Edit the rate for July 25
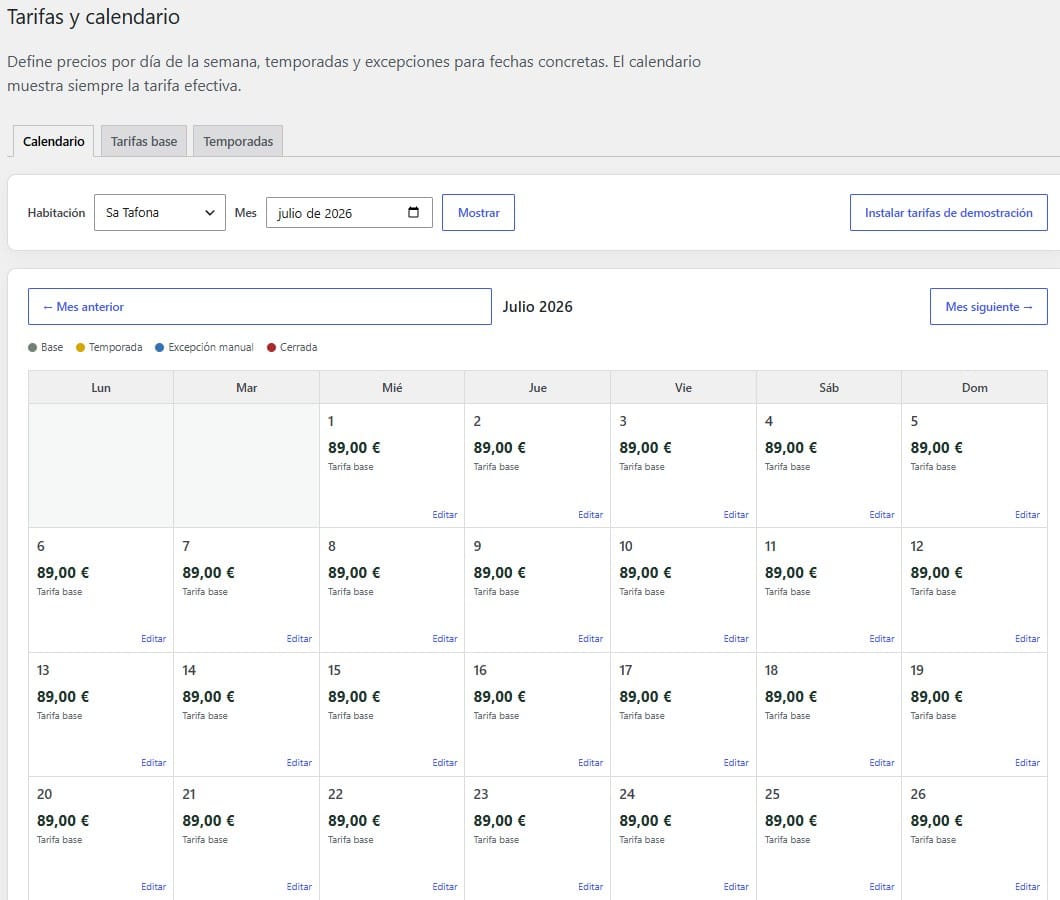Viewport: 1060px width, 900px height. [x=882, y=886]
